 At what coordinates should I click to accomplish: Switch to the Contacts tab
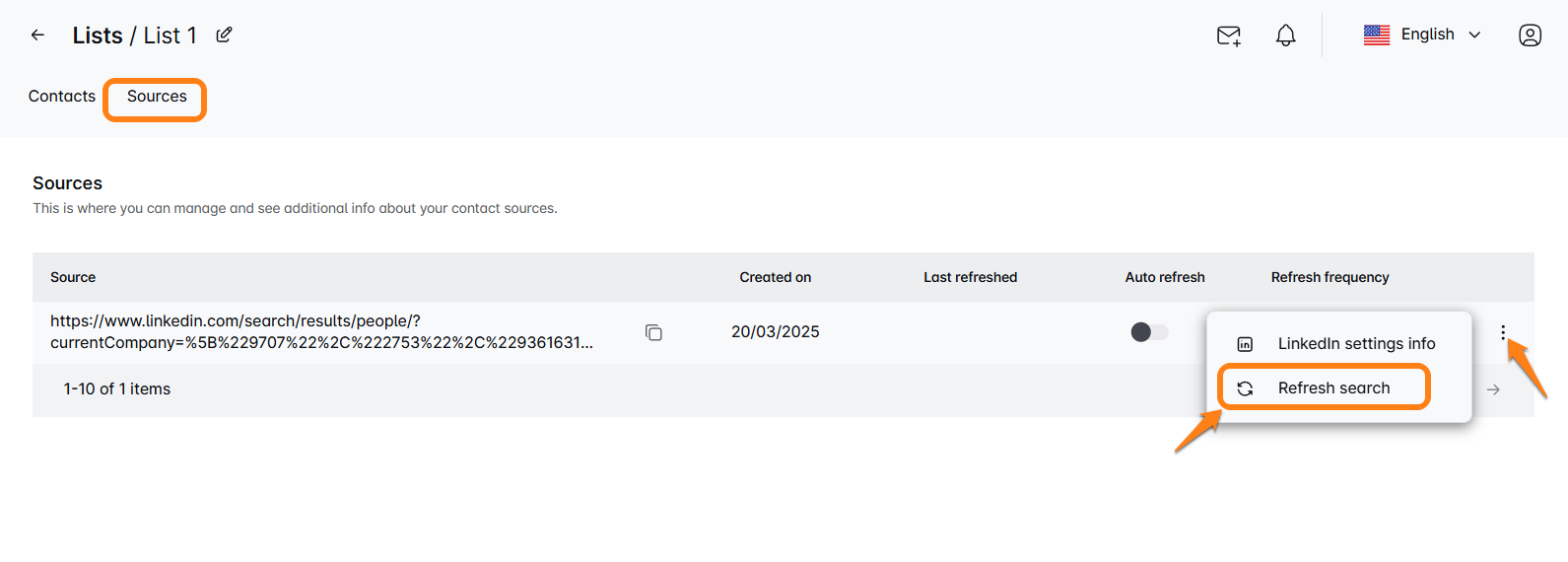click(62, 97)
